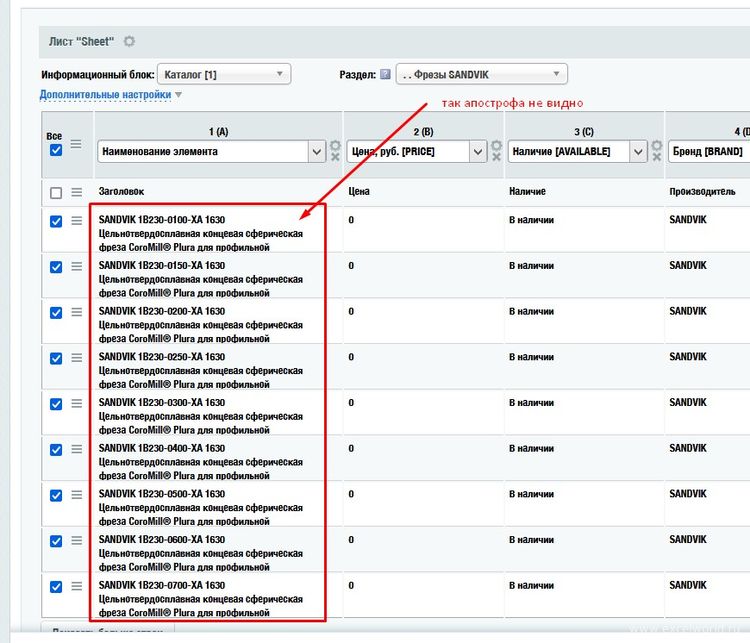
Task: Open row menu for 1B230-0250-XA 1630
Action: coord(77,358)
